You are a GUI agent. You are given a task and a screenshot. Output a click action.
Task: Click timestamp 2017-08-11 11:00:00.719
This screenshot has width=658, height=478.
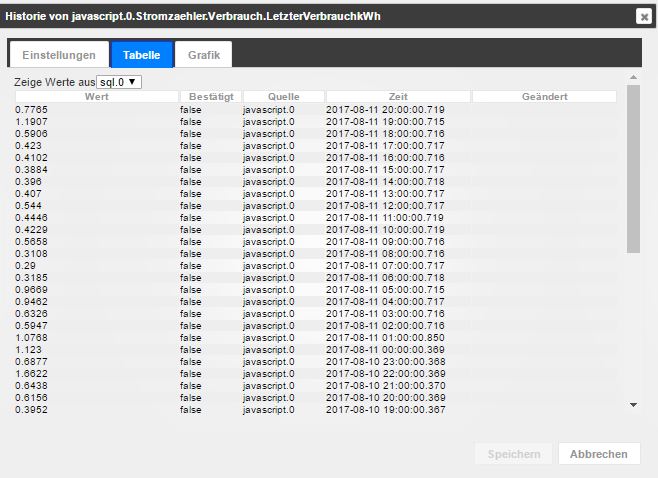click(385, 217)
